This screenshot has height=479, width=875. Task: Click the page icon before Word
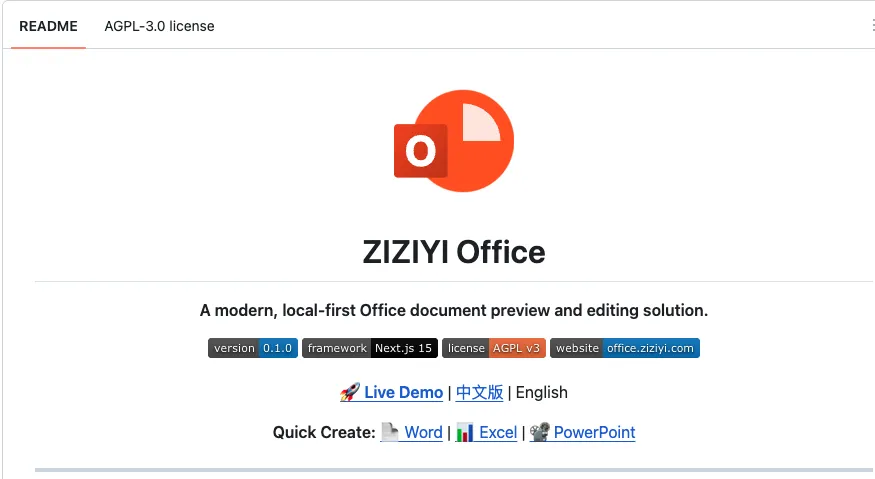point(390,432)
